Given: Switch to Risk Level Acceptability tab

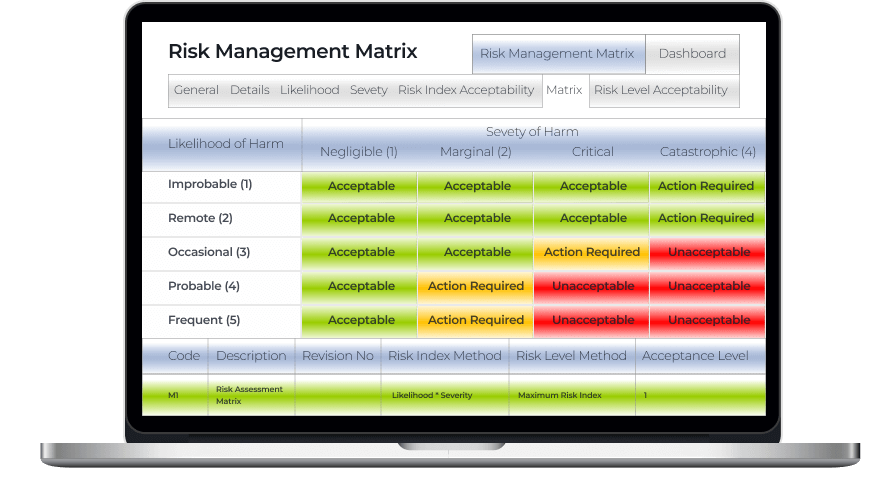Looking at the screenshot, I should (660, 90).
